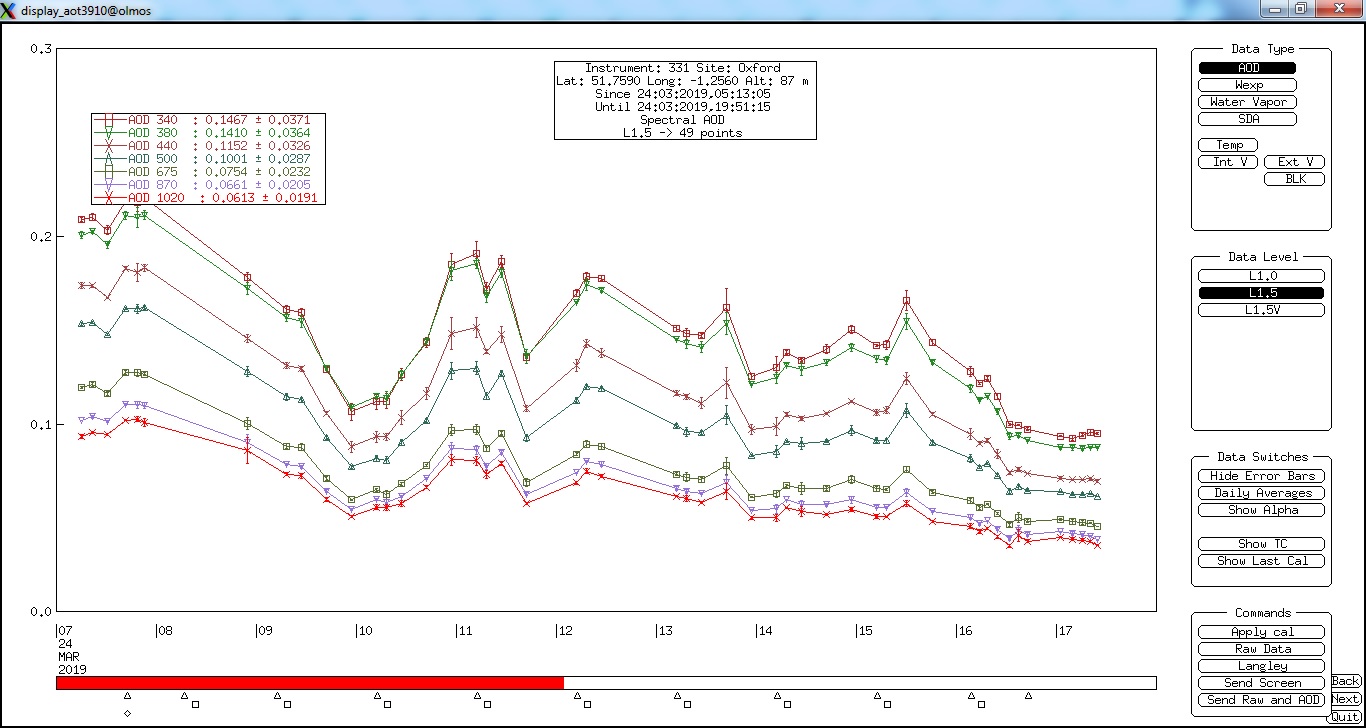The width and height of the screenshot is (1366, 728).
Task: Choose the Temp data type
Action: click(1229, 145)
